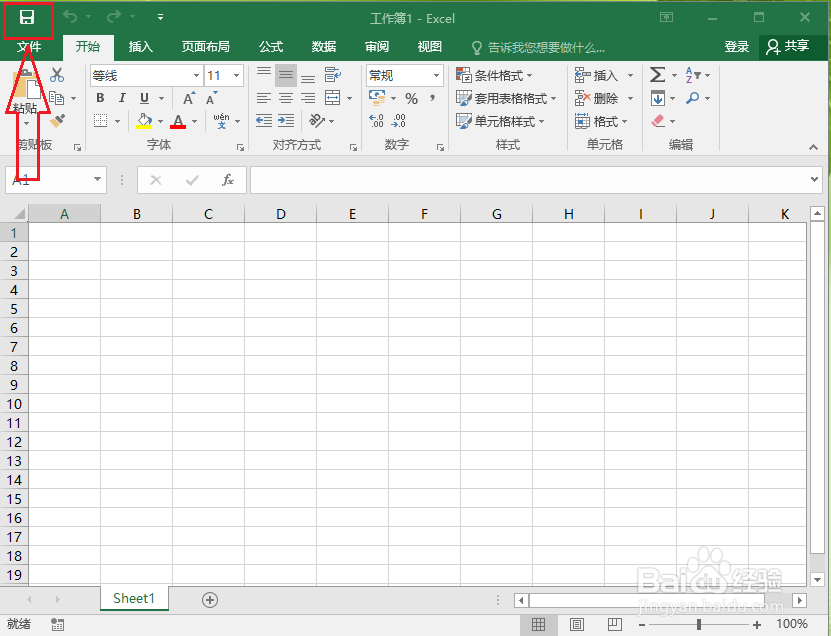This screenshot has width=831, height=636.
Task: Select the Format Painter tool
Action: tap(57, 121)
